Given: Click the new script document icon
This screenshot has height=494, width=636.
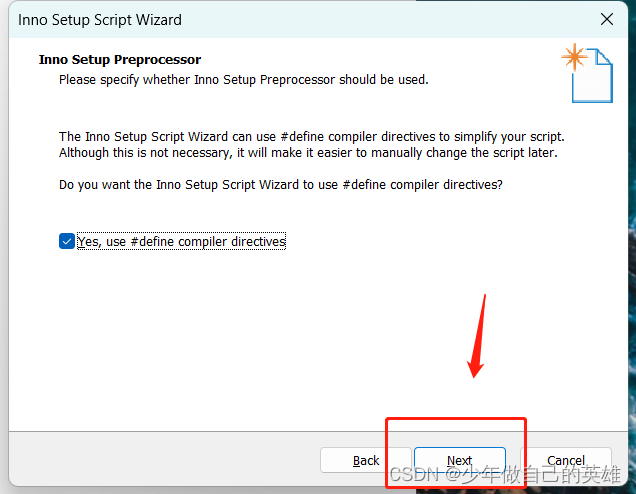Looking at the screenshot, I should coord(587,73).
